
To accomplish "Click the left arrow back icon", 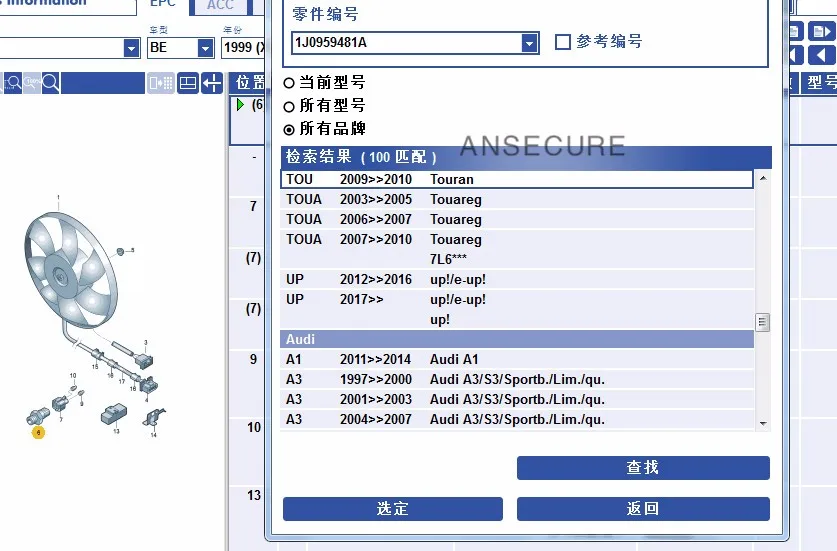I will click(821, 55).
